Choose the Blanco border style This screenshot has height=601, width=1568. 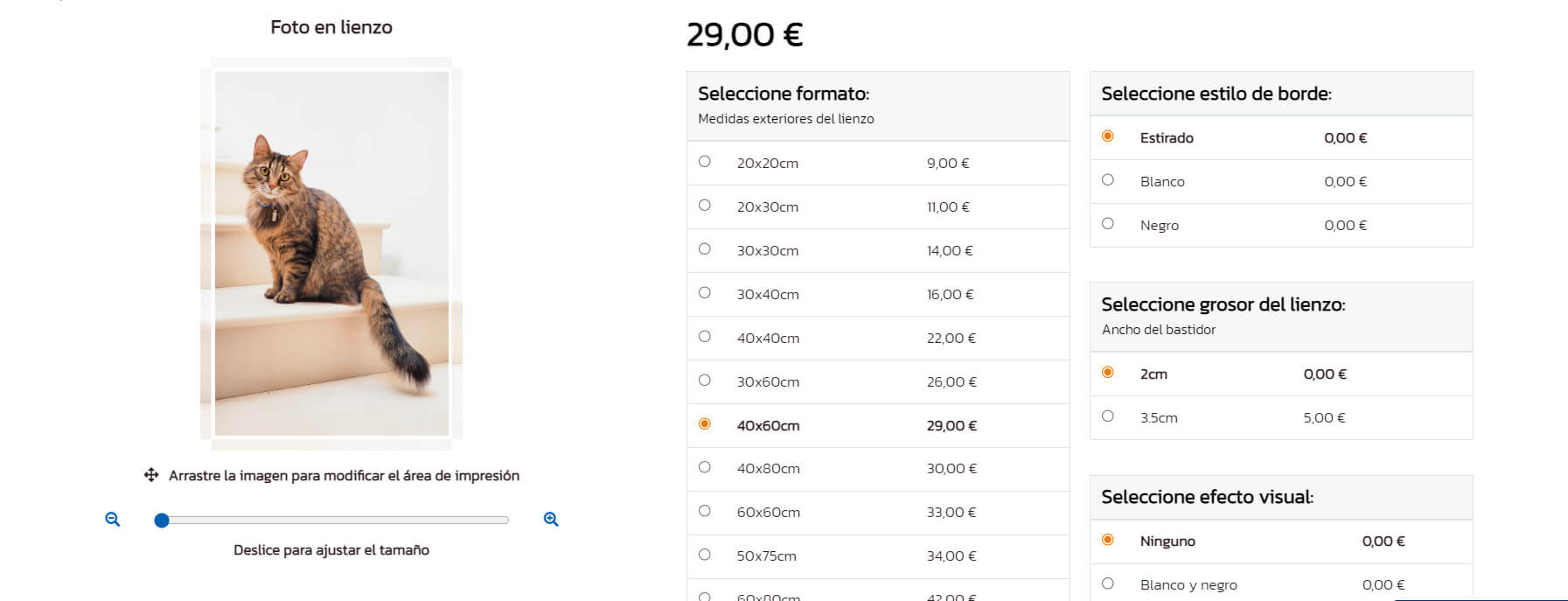coord(1108,180)
